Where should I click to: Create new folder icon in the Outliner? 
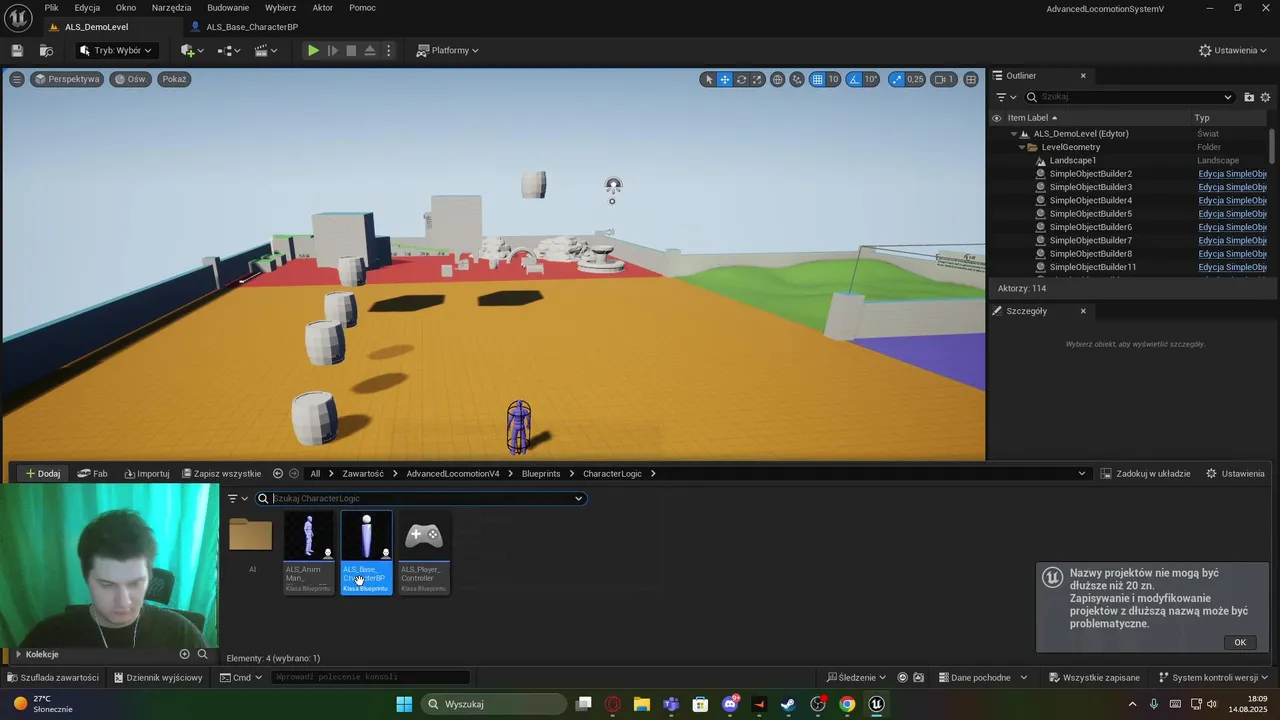click(1249, 97)
